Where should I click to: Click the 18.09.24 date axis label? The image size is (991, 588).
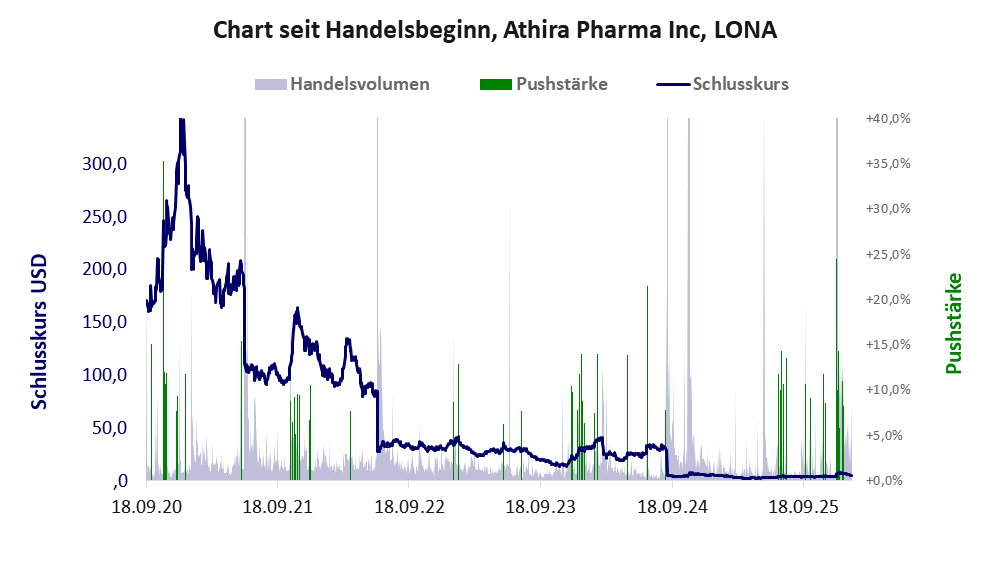coord(672,507)
